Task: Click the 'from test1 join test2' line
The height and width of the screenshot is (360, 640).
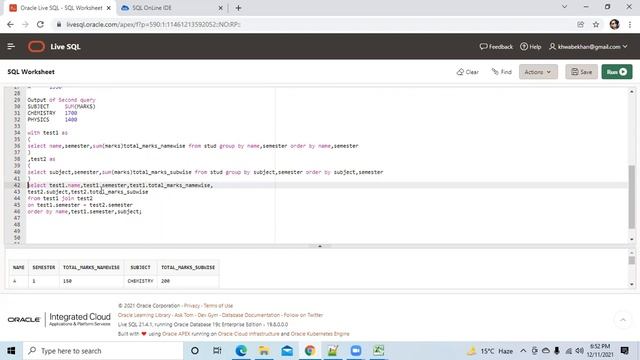Action: tap(60, 198)
